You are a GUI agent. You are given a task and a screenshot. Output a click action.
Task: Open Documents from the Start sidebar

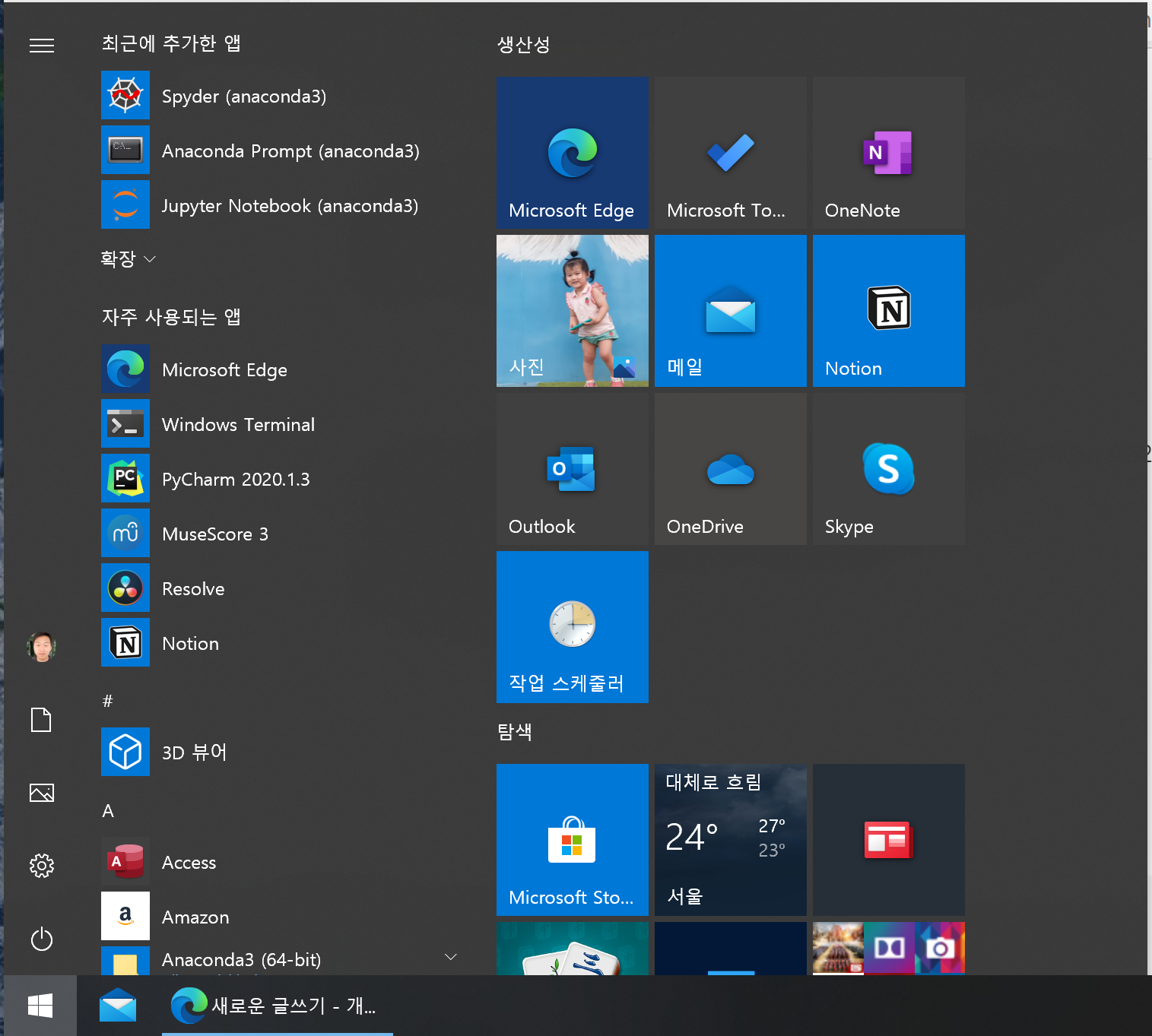click(x=42, y=719)
